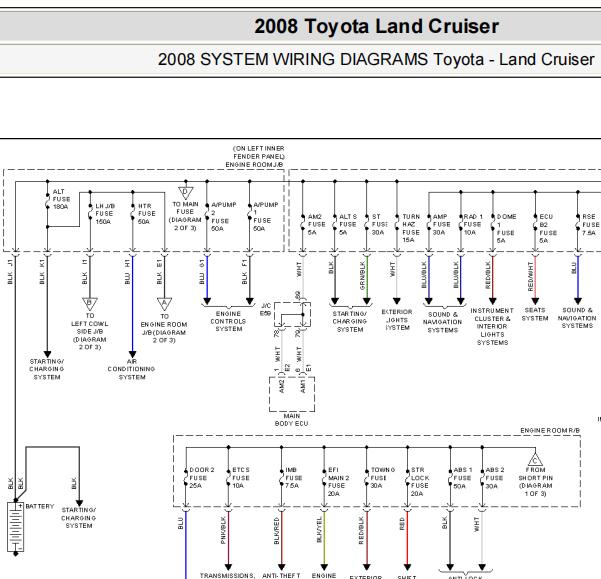
Task: Click the ABS 2 FUSE 30A label
Action: [x=495, y=477]
